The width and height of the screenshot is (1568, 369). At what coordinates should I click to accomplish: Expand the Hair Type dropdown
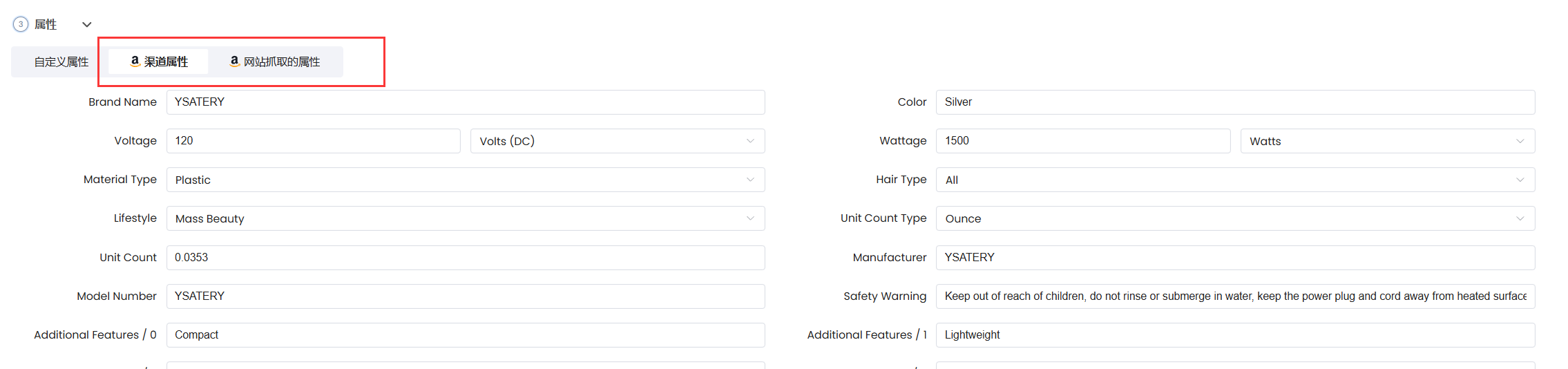tap(1236, 180)
